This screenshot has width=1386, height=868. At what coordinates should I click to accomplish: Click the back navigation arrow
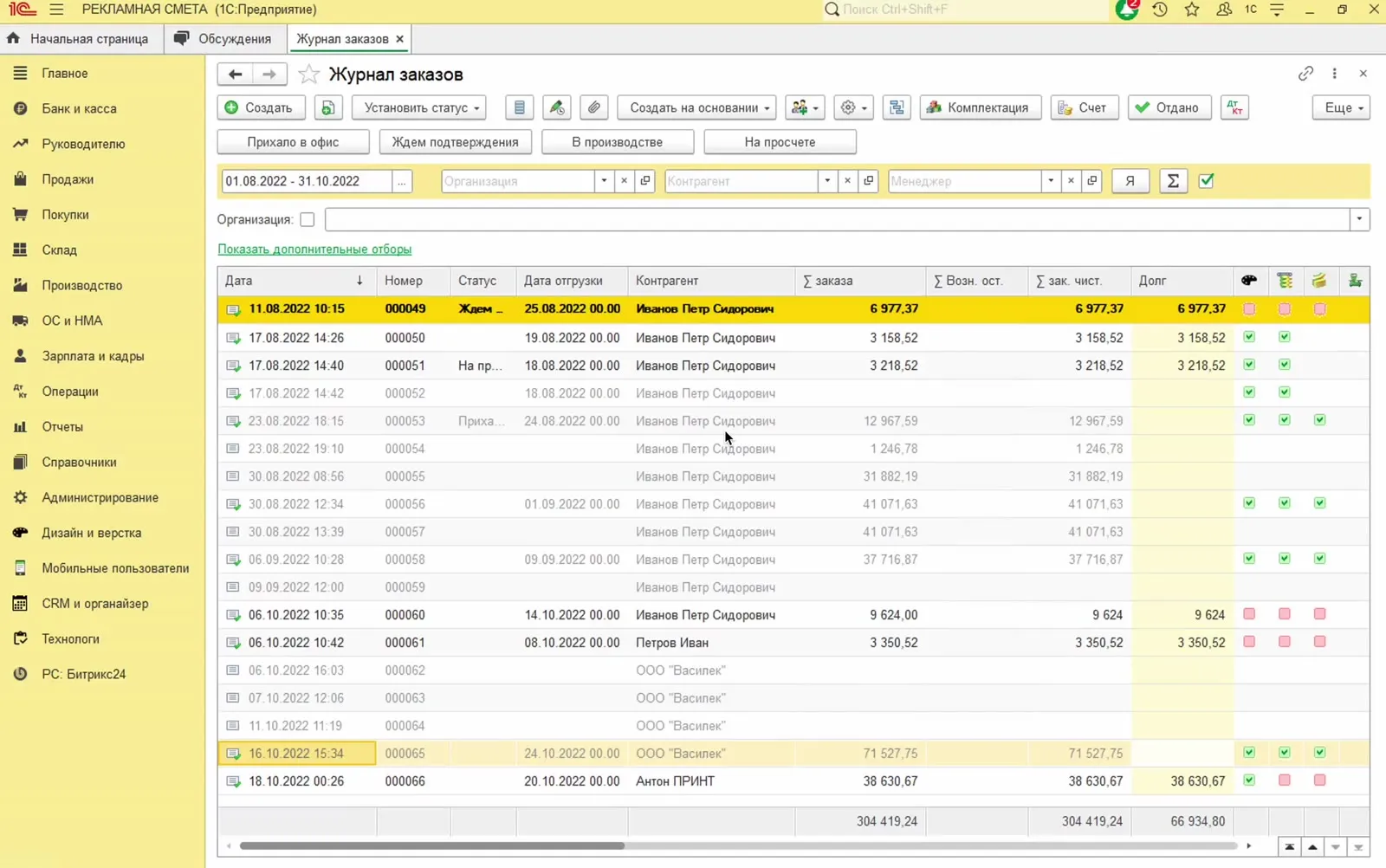(235, 74)
